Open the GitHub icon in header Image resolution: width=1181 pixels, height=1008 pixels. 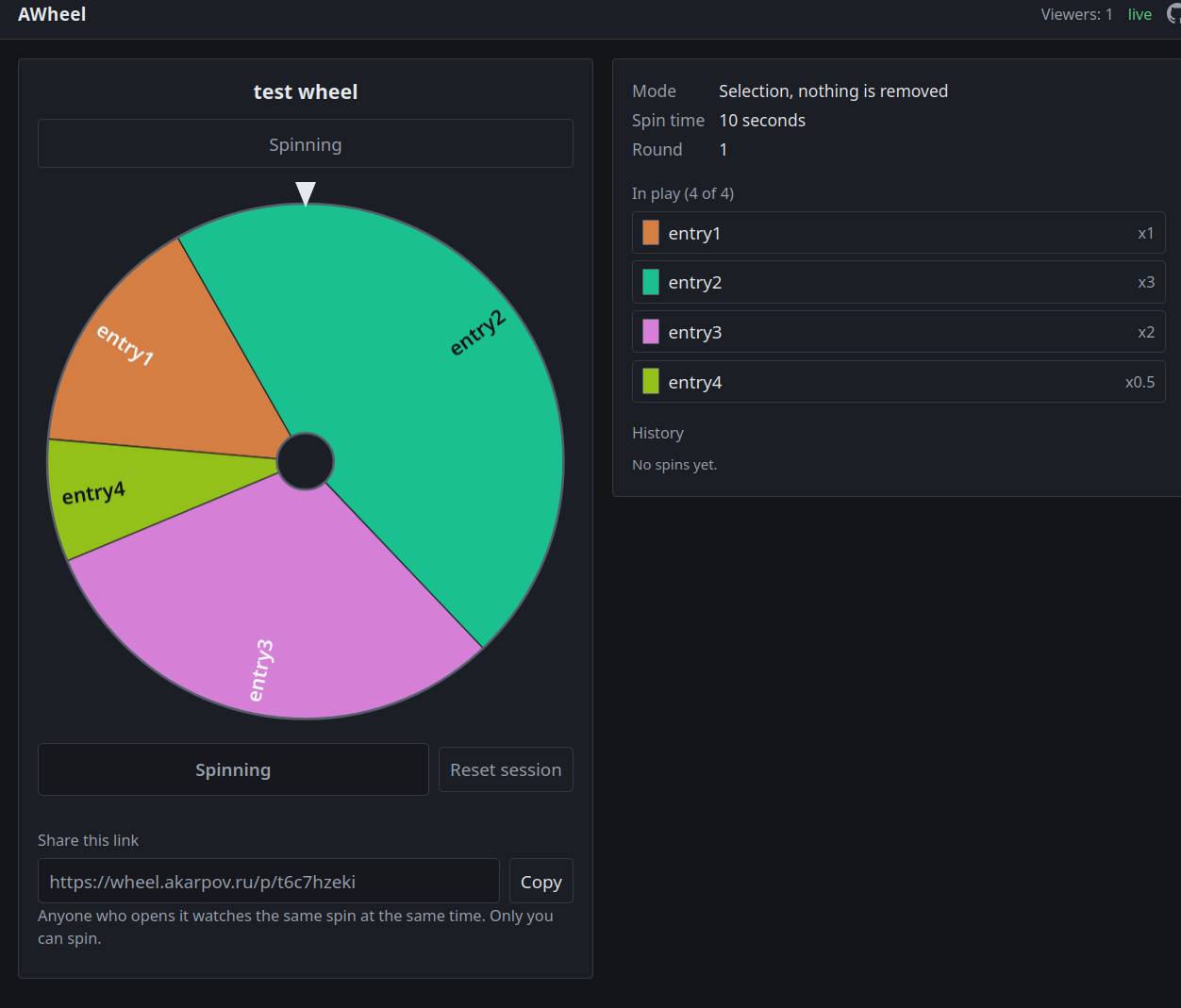pyautogui.click(x=1174, y=14)
